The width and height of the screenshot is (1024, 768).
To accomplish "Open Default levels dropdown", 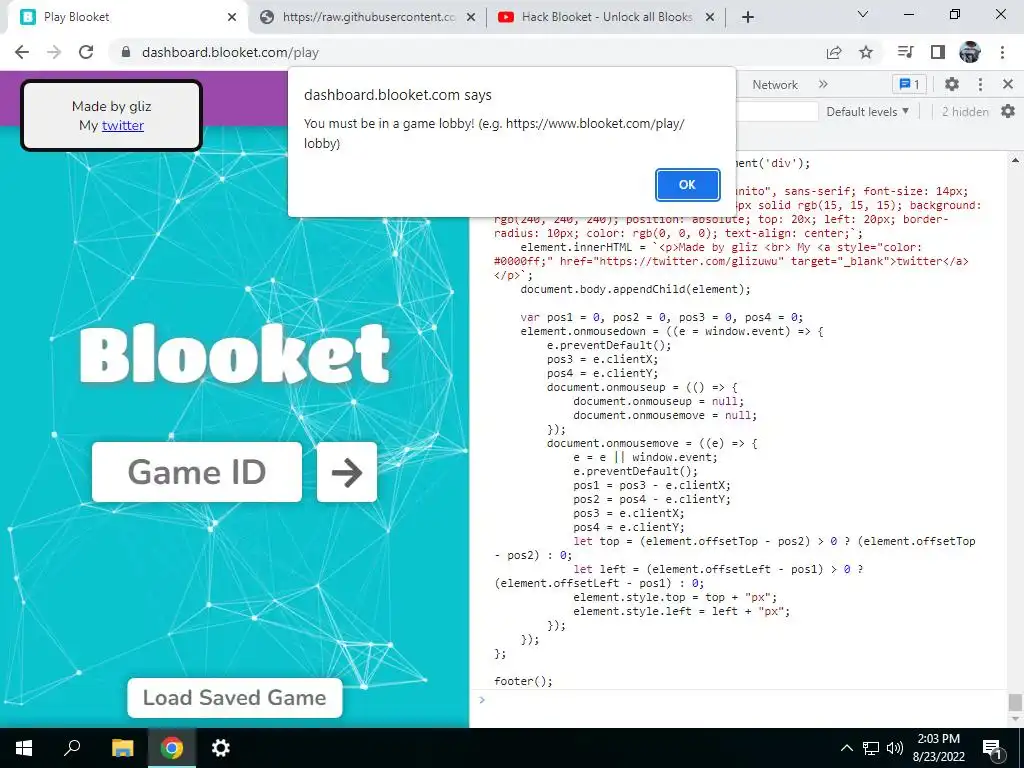I will pos(867,112).
